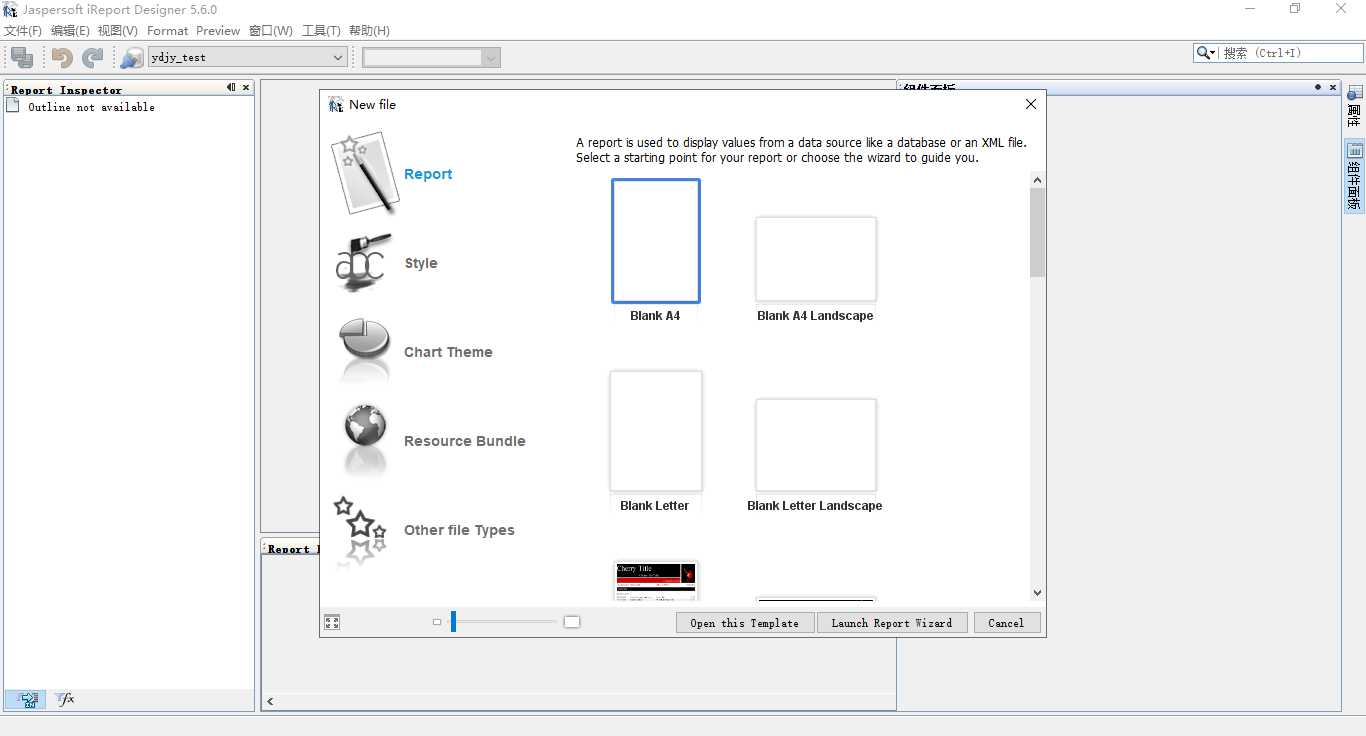The height and width of the screenshot is (736, 1366).
Task: Choose the Blank Letter template thumbnail
Action: pyautogui.click(x=656, y=431)
